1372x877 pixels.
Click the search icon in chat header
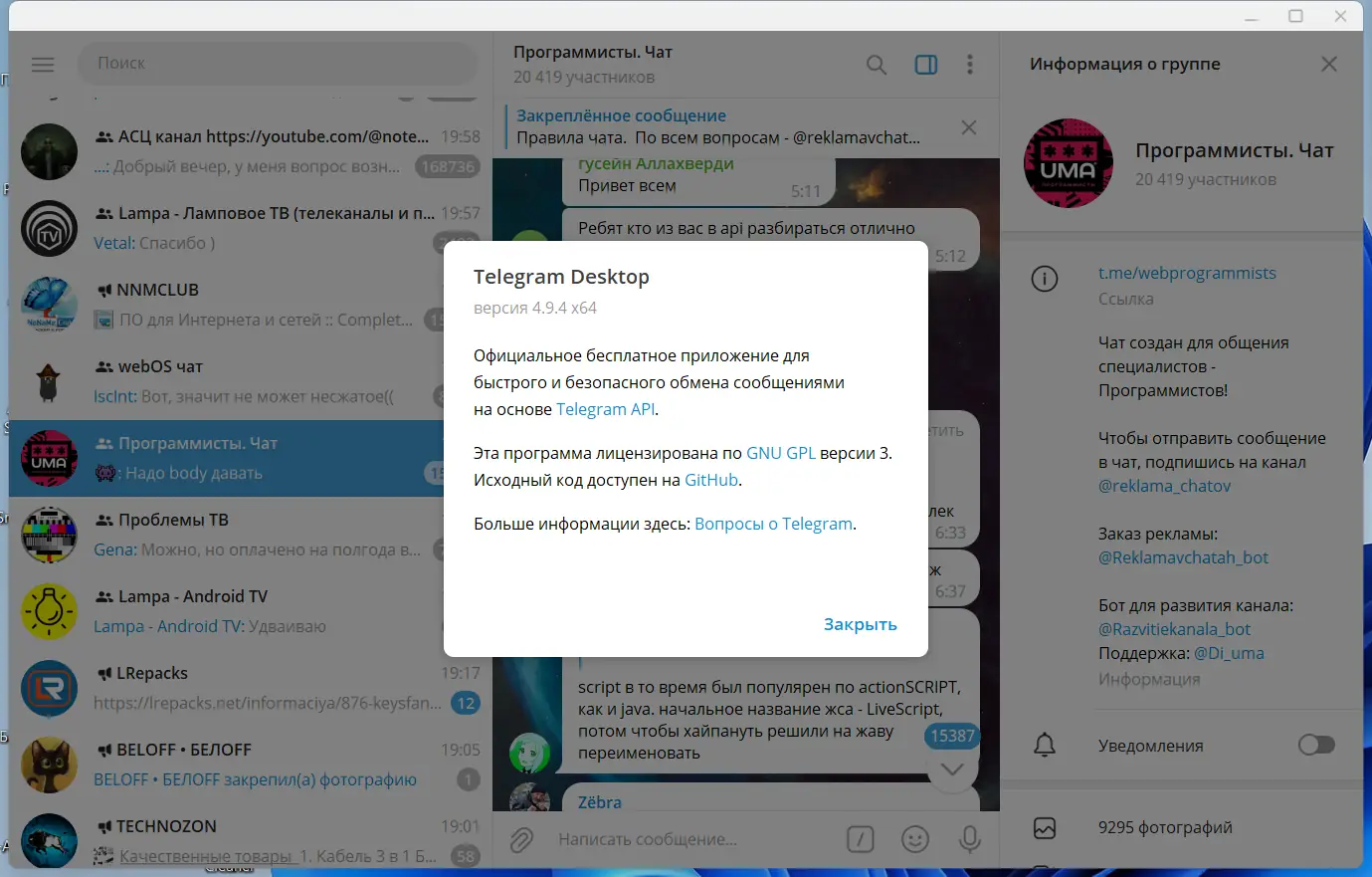(877, 65)
